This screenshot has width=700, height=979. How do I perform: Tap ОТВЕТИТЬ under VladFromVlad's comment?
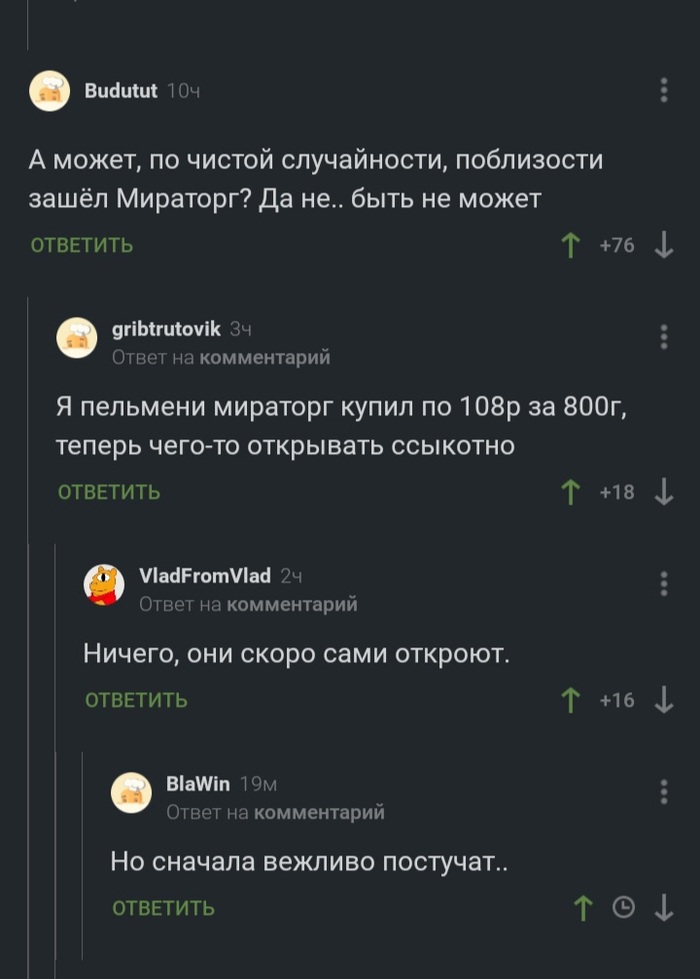point(136,700)
